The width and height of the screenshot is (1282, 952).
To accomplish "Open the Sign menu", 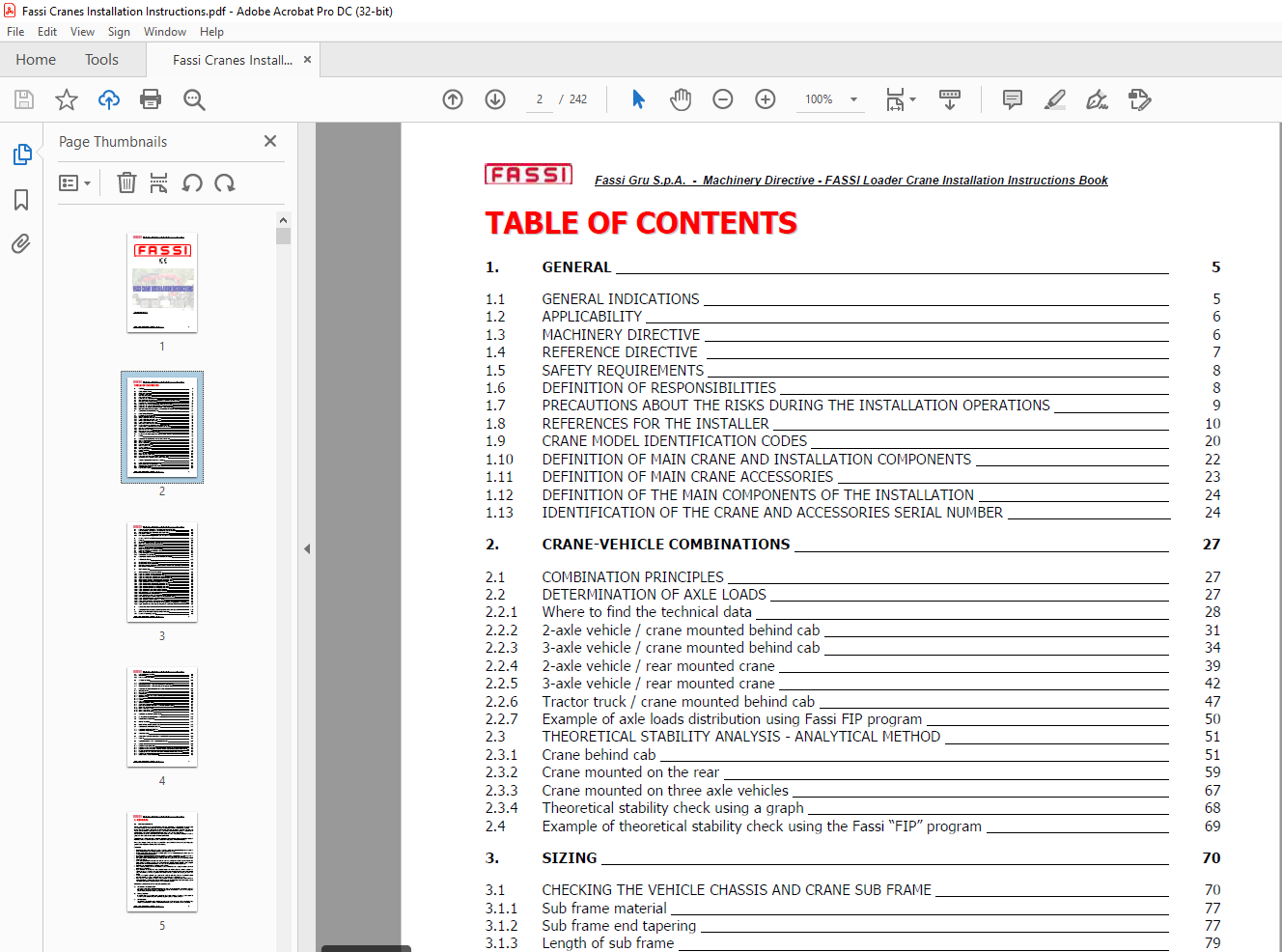I will (x=119, y=32).
